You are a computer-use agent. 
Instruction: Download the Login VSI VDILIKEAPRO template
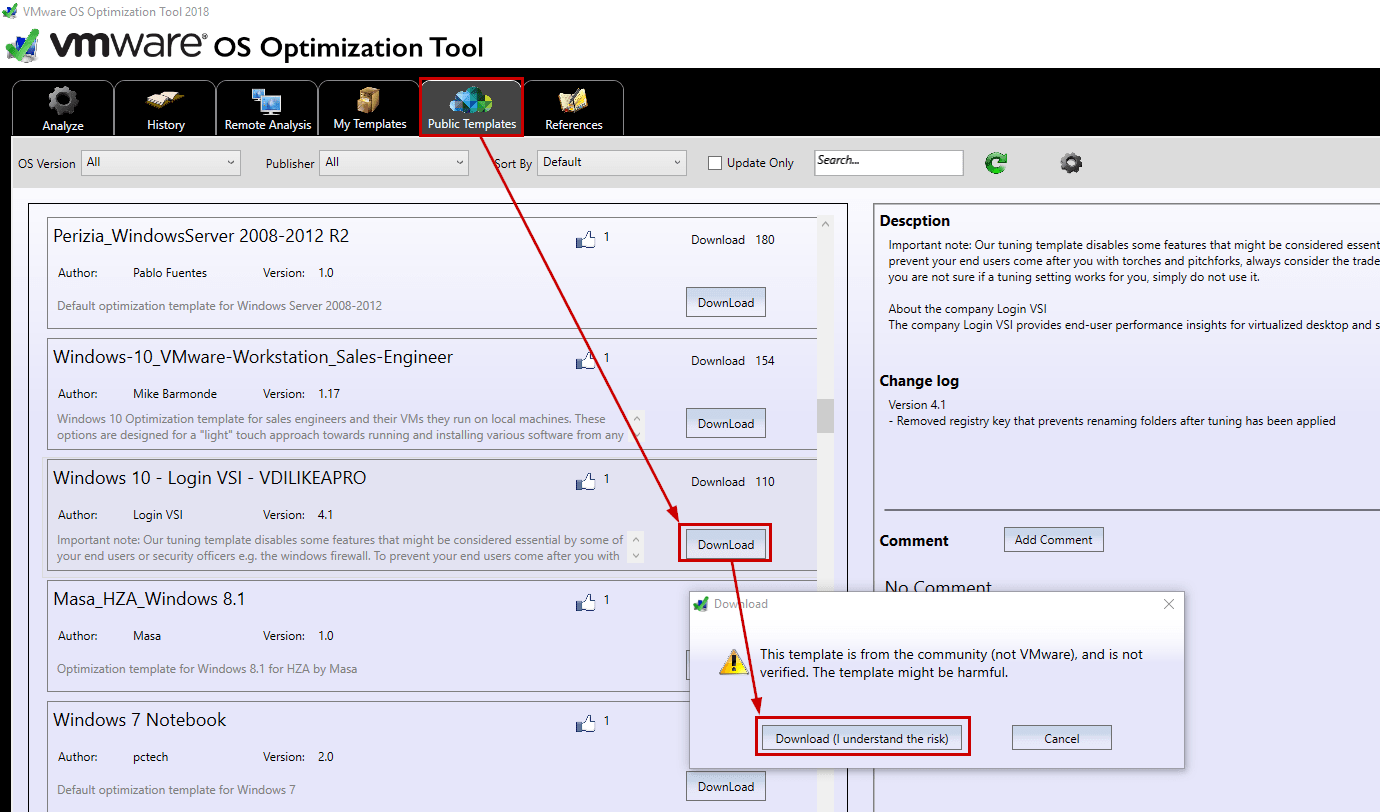click(x=726, y=544)
